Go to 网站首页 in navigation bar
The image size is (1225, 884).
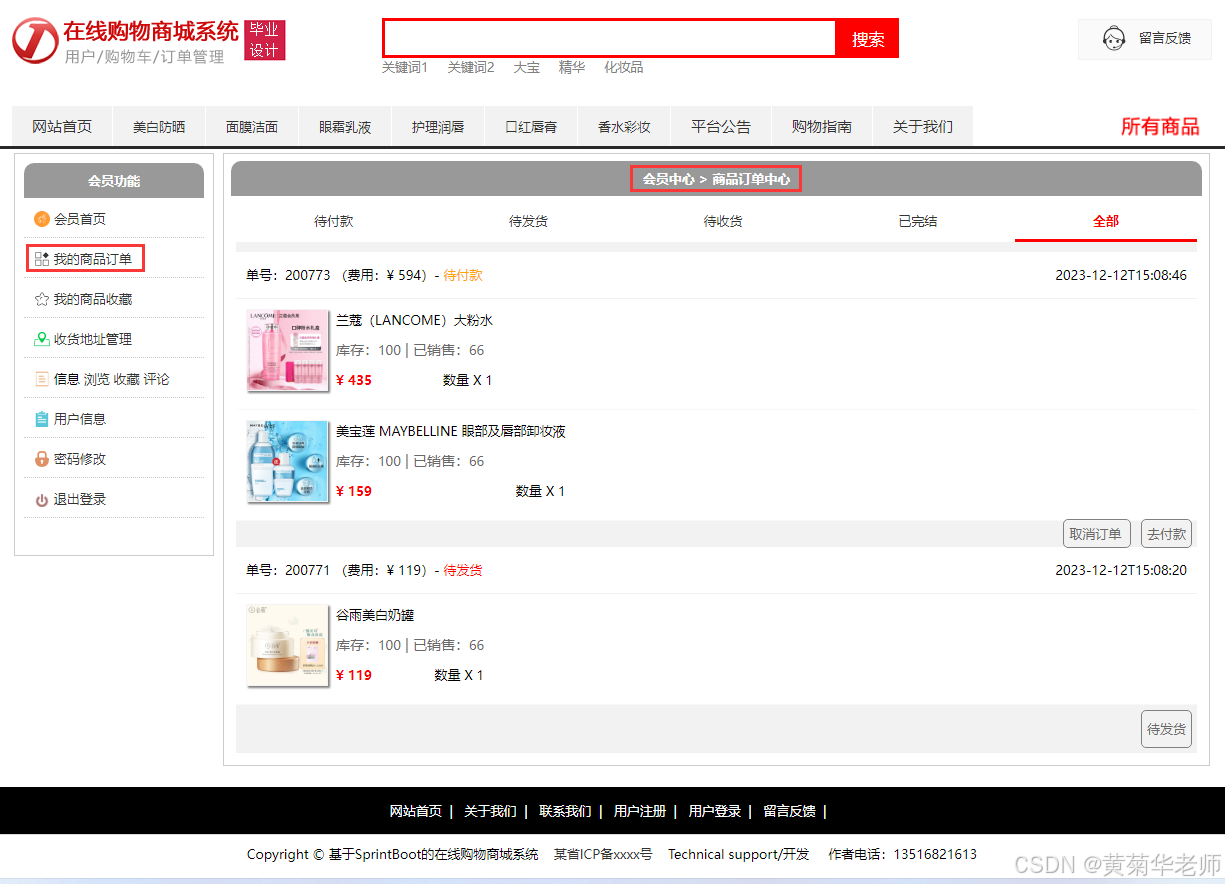(62, 126)
